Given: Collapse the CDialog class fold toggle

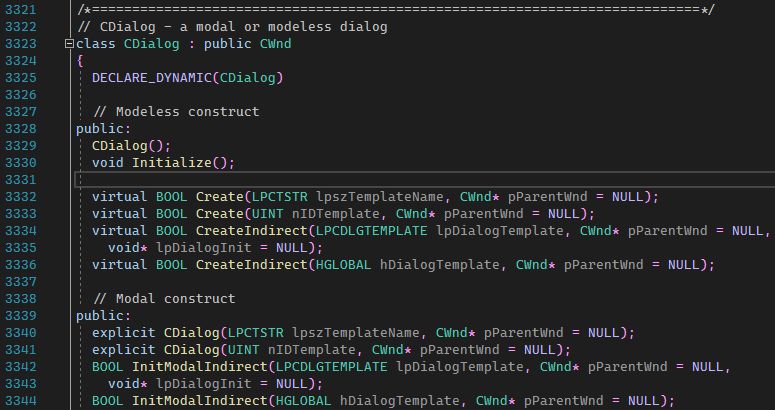Looking at the screenshot, I should pos(69,44).
